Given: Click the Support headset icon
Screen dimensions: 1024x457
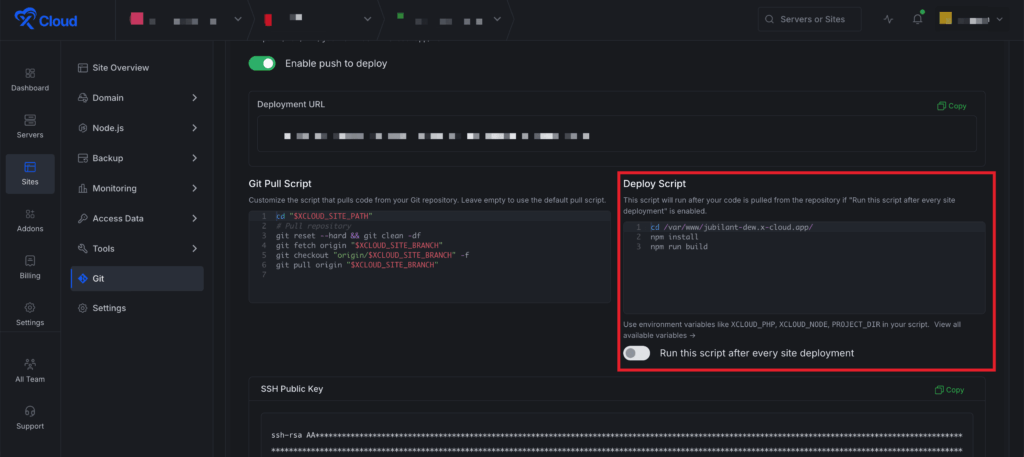Looking at the screenshot, I should click(x=29, y=416).
